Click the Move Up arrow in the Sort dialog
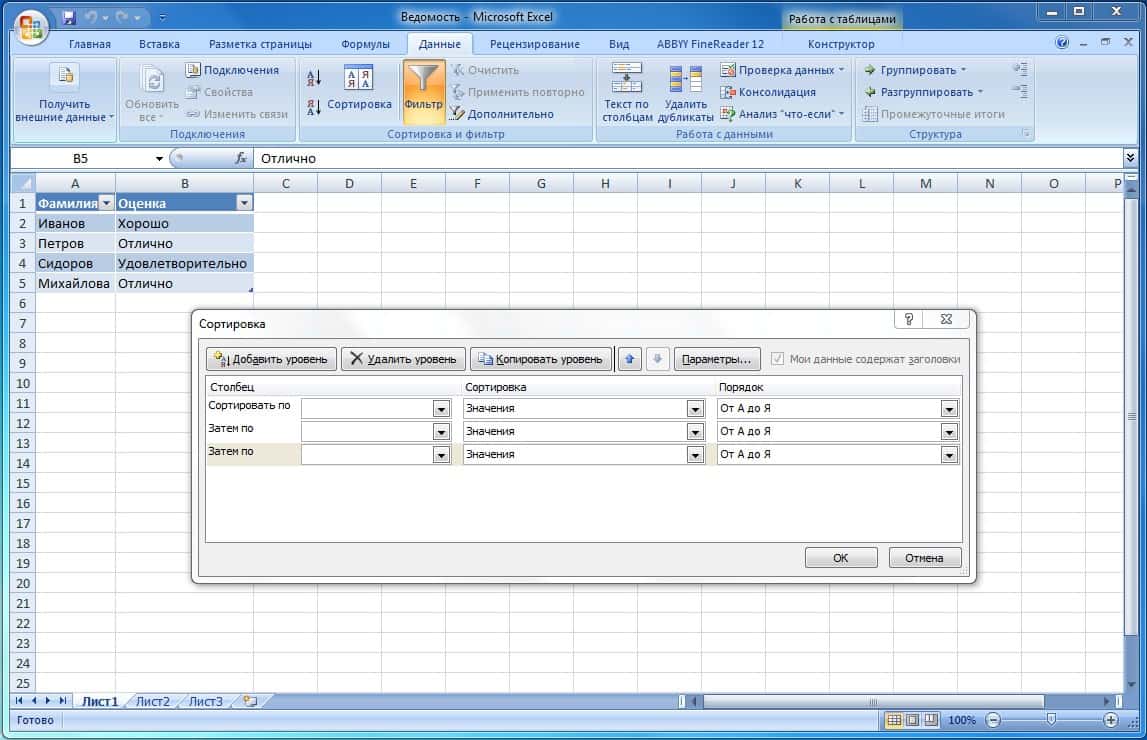The height and width of the screenshot is (740, 1147). pyautogui.click(x=629, y=359)
